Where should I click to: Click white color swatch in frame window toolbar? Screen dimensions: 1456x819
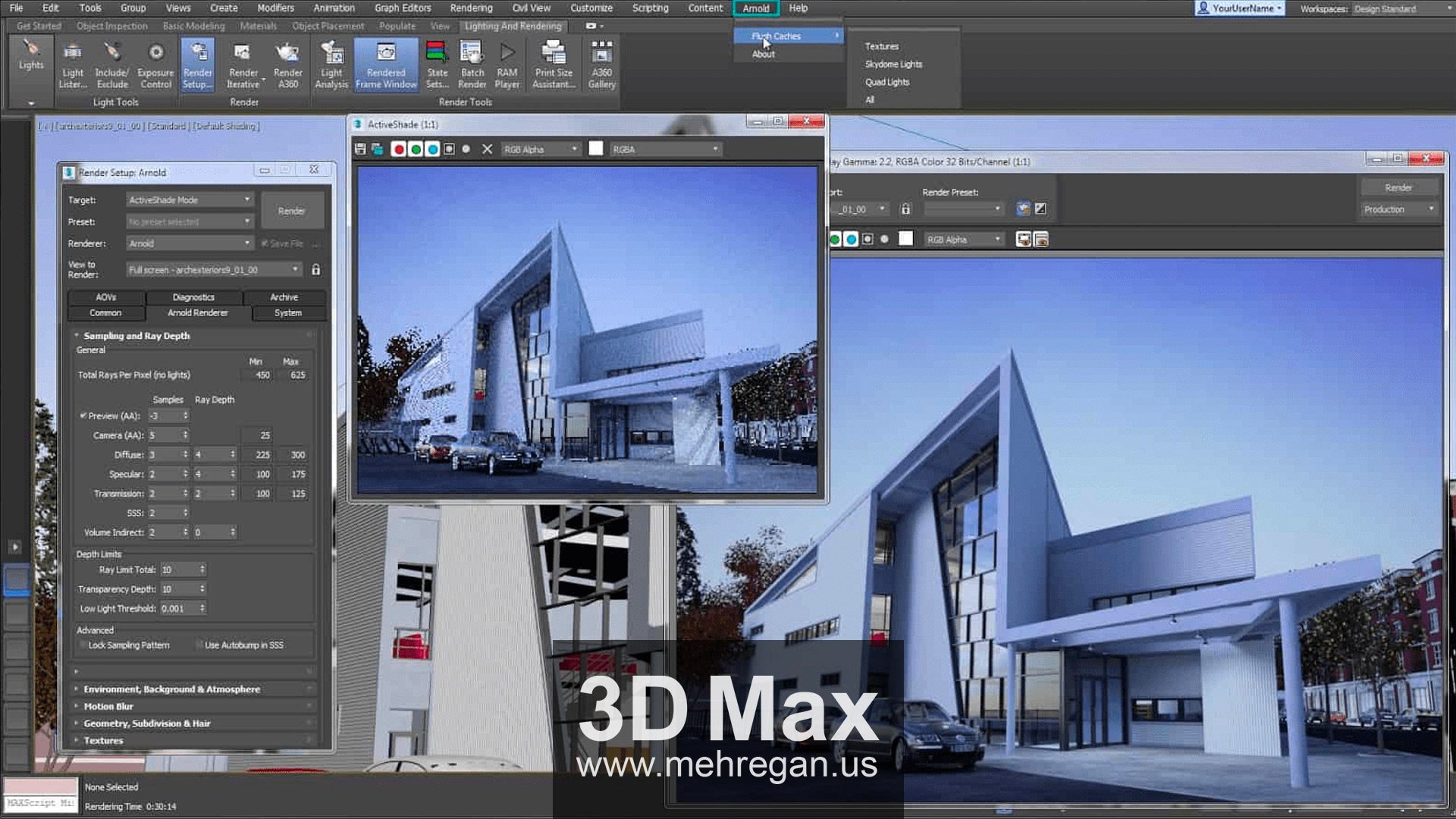tap(905, 239)
